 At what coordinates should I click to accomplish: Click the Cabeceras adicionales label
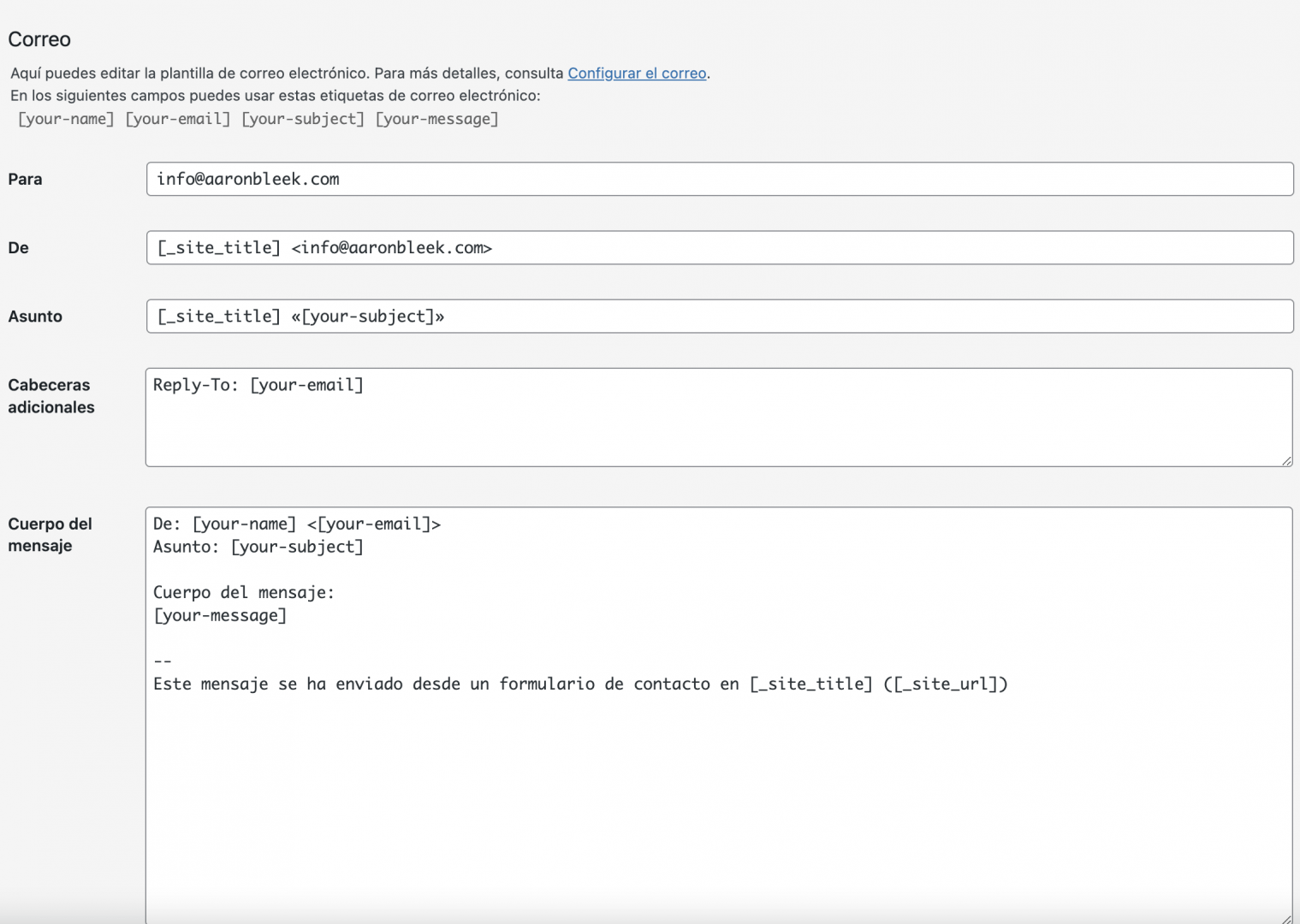coord(51,396)
